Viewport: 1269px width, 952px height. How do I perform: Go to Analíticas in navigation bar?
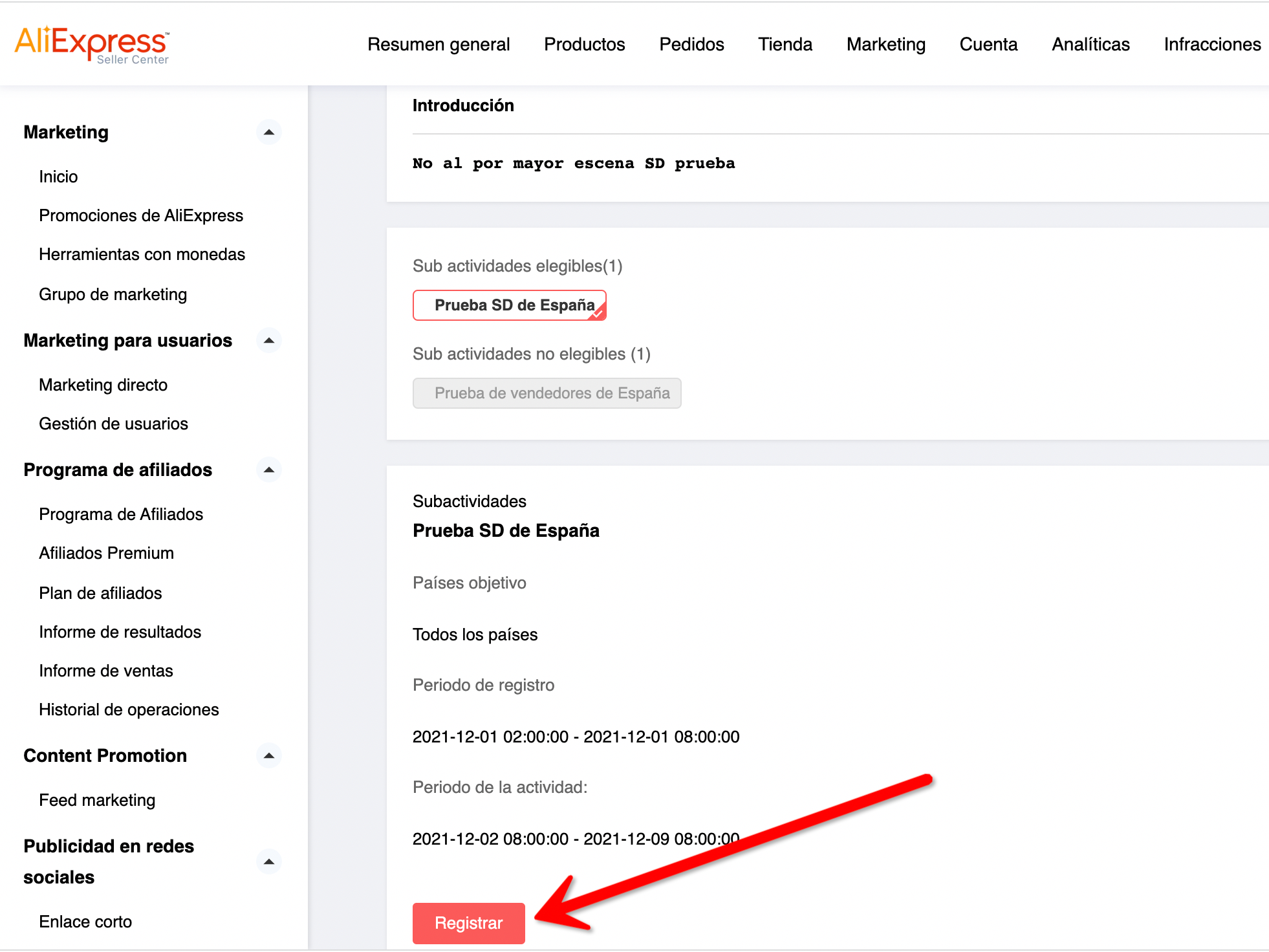[x=1090, y=44]
